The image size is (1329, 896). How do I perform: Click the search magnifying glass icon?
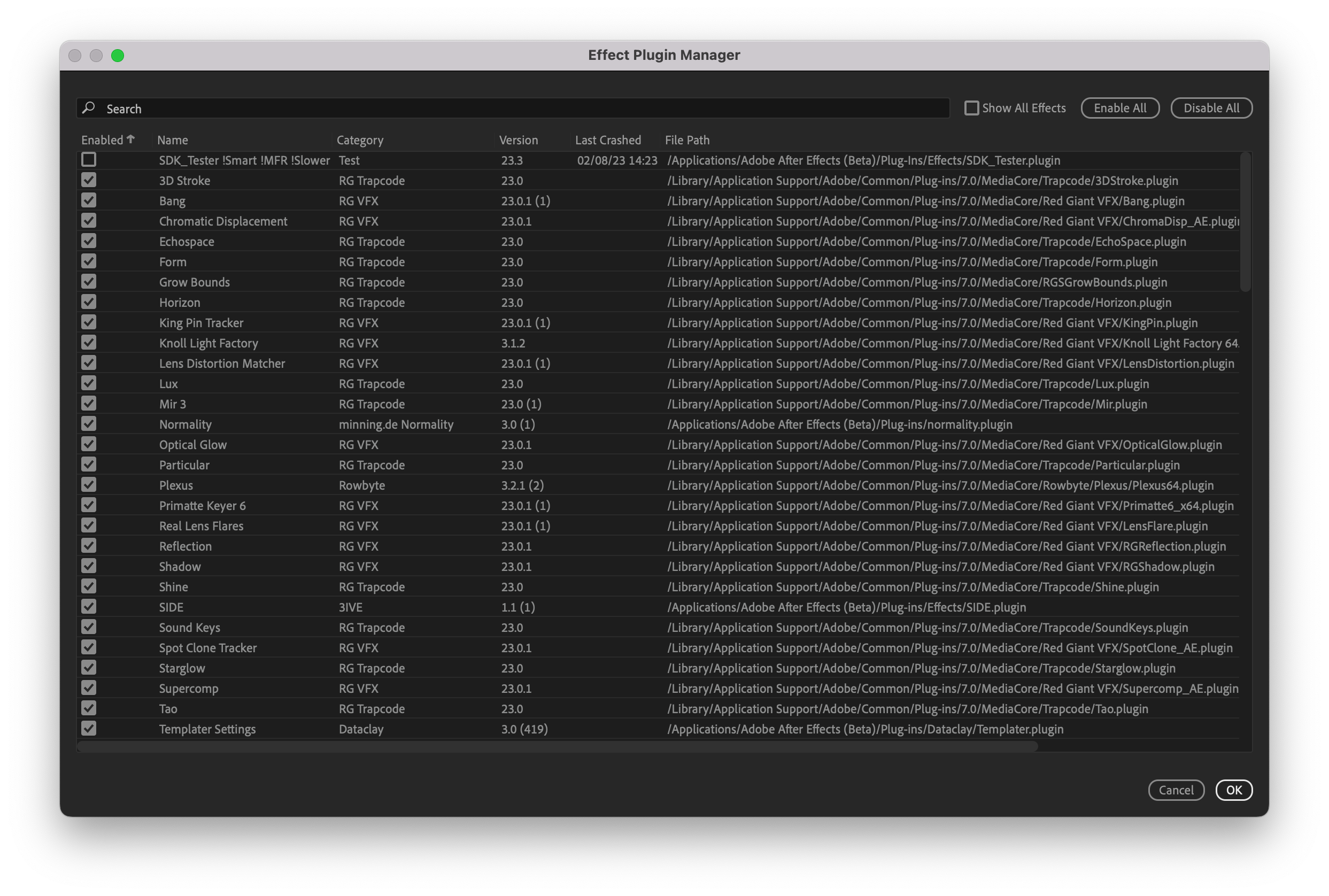pos(89,108)
